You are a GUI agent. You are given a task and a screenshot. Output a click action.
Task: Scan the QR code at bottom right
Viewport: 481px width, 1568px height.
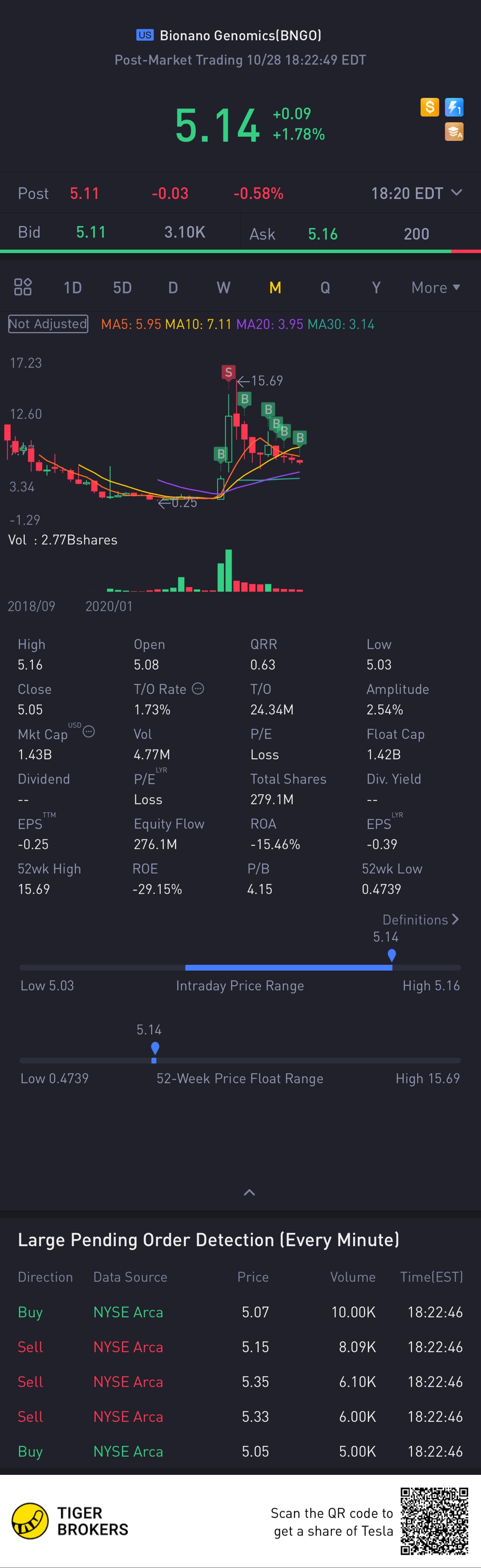click(434, 1521)
